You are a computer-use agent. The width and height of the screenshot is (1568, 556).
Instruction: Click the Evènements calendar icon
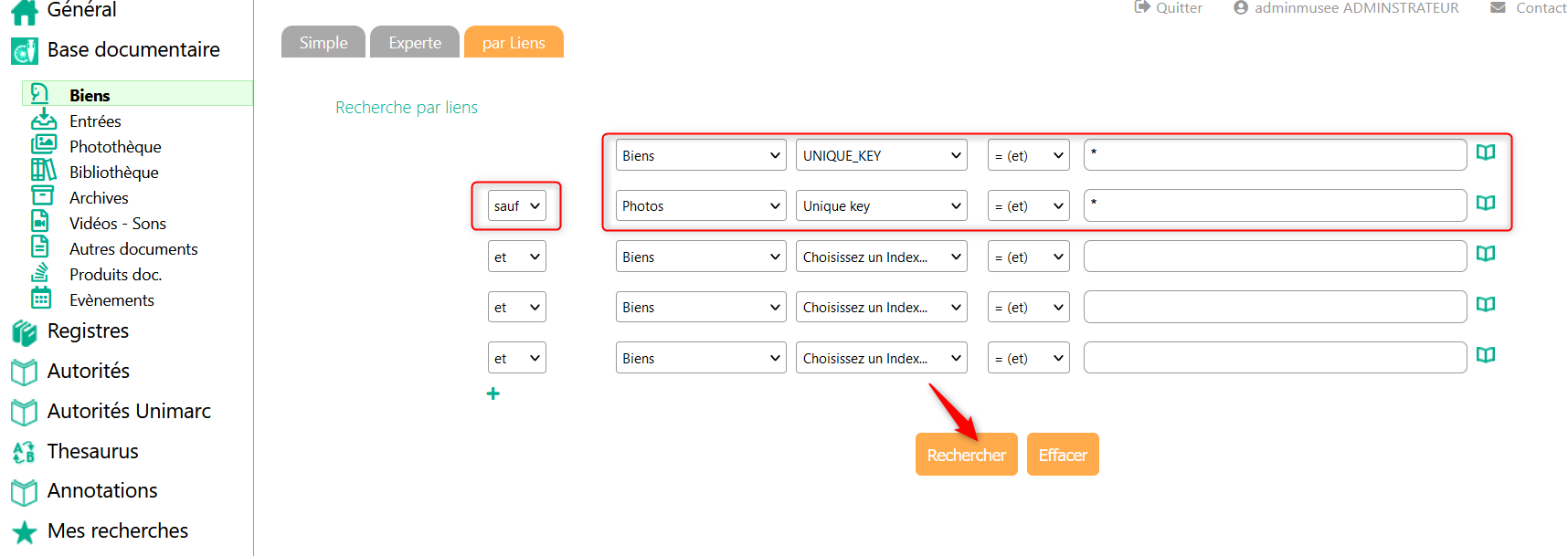(41, 299)
